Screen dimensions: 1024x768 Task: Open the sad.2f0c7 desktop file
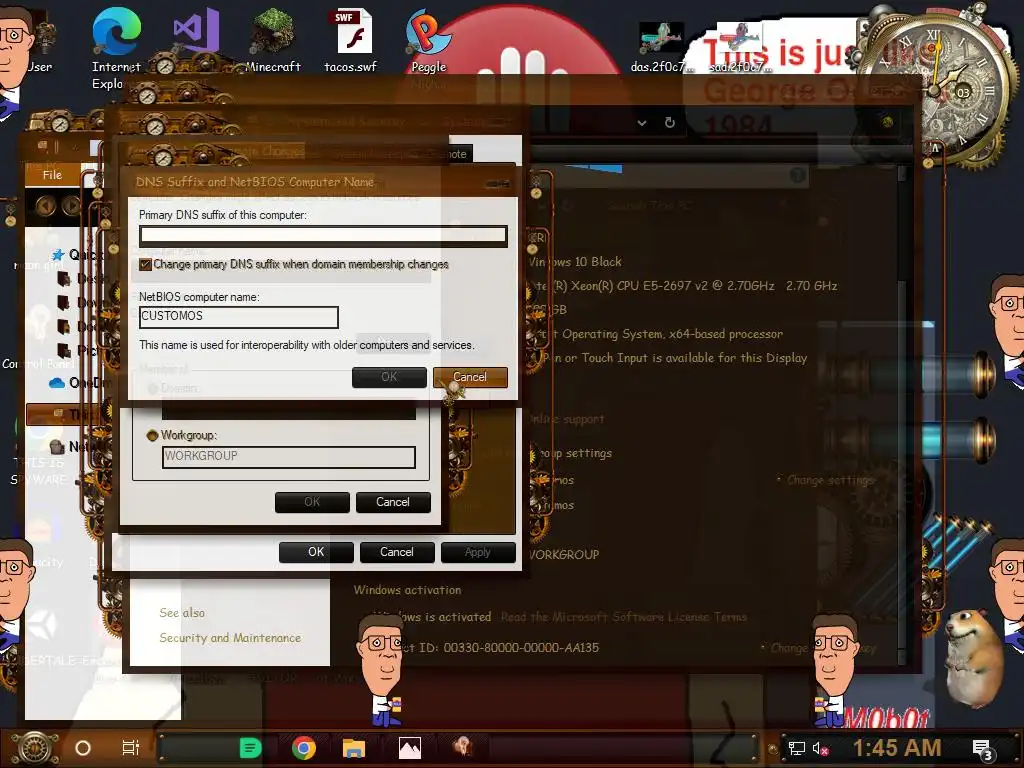(x=740, y=47)
